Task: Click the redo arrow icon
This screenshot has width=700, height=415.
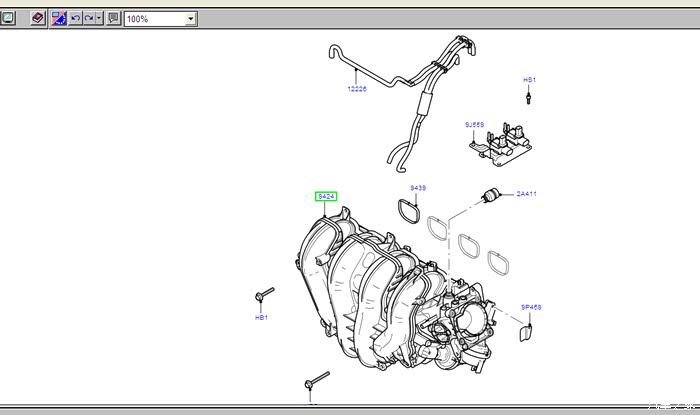Action: click(89, 18)
